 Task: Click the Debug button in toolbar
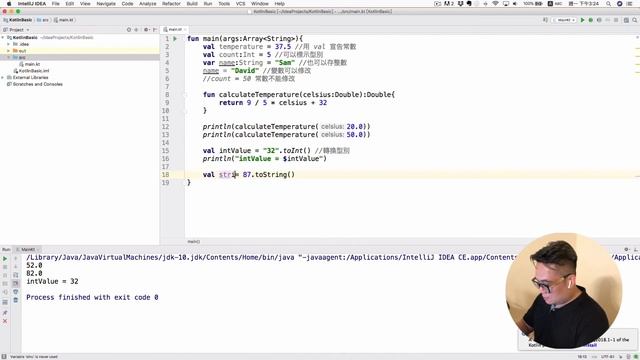click(591, 20)
